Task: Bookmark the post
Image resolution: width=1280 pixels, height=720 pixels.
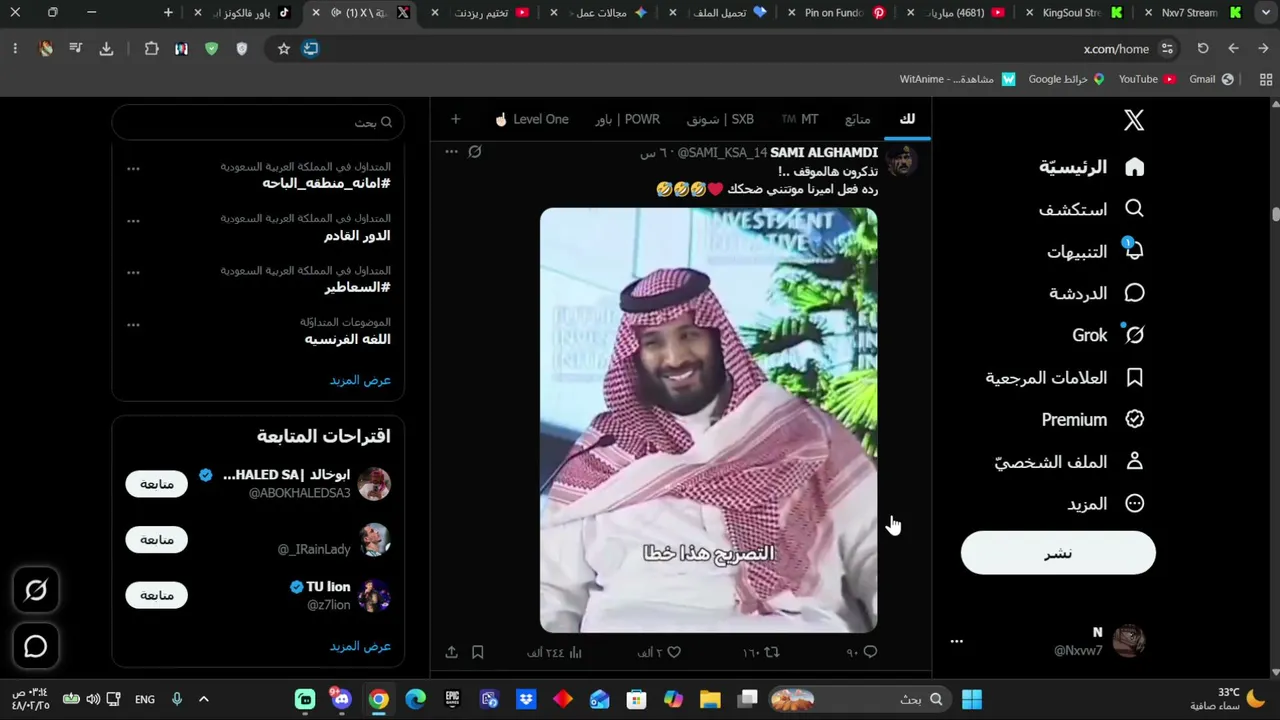Action: 477,652
